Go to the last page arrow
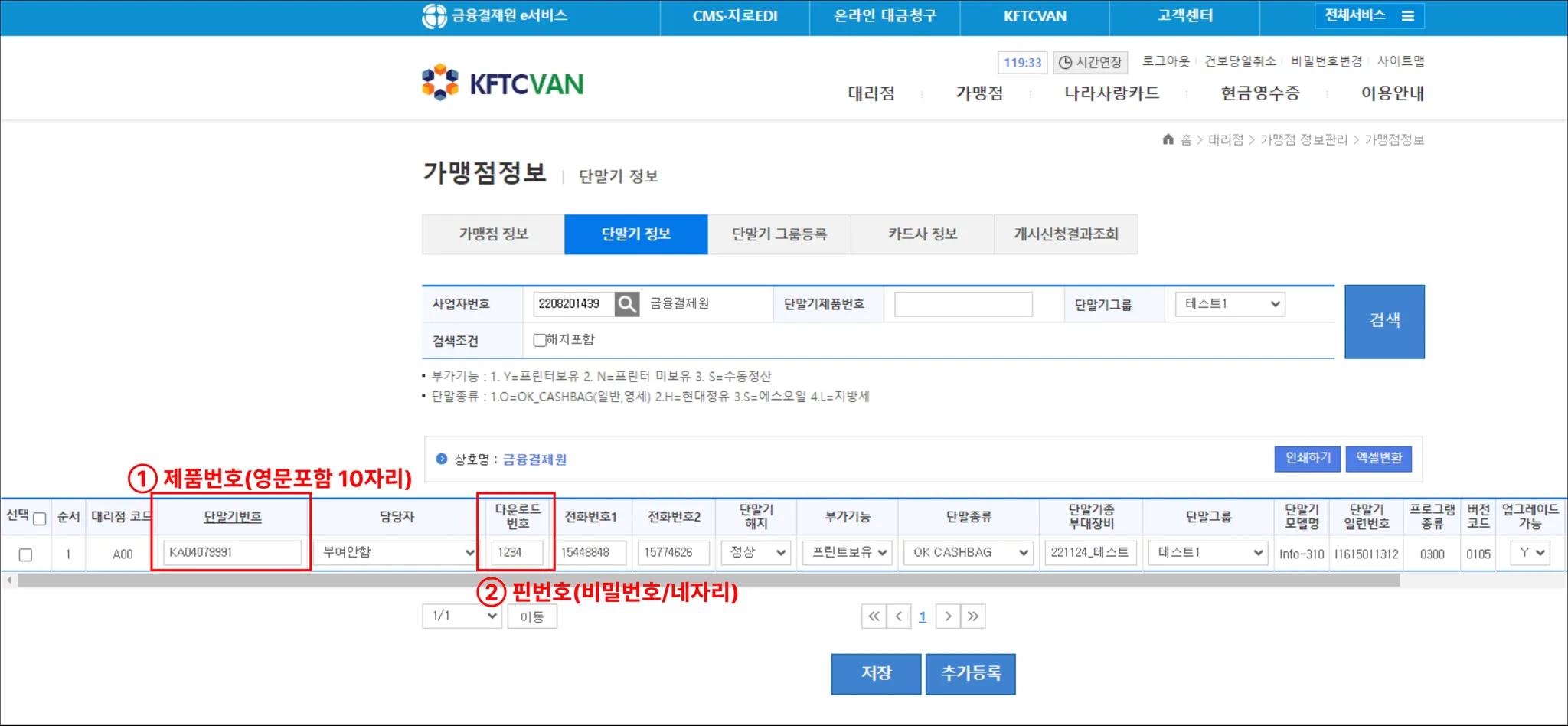This screenshot has width=1568, height=726. click(x=973, y=616)
